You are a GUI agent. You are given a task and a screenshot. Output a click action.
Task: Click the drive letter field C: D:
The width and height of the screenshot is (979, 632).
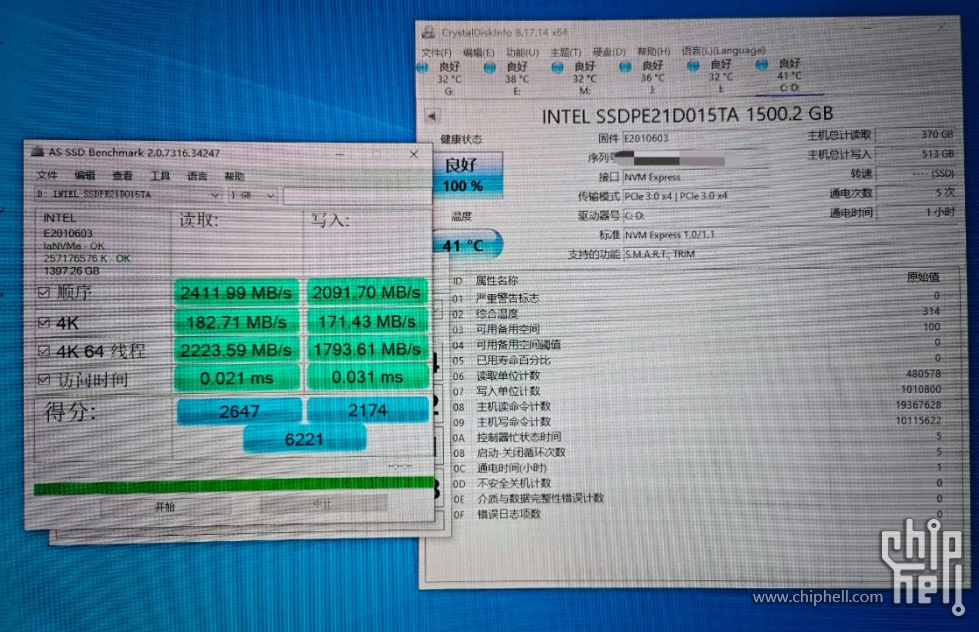(x=695, y=216)
